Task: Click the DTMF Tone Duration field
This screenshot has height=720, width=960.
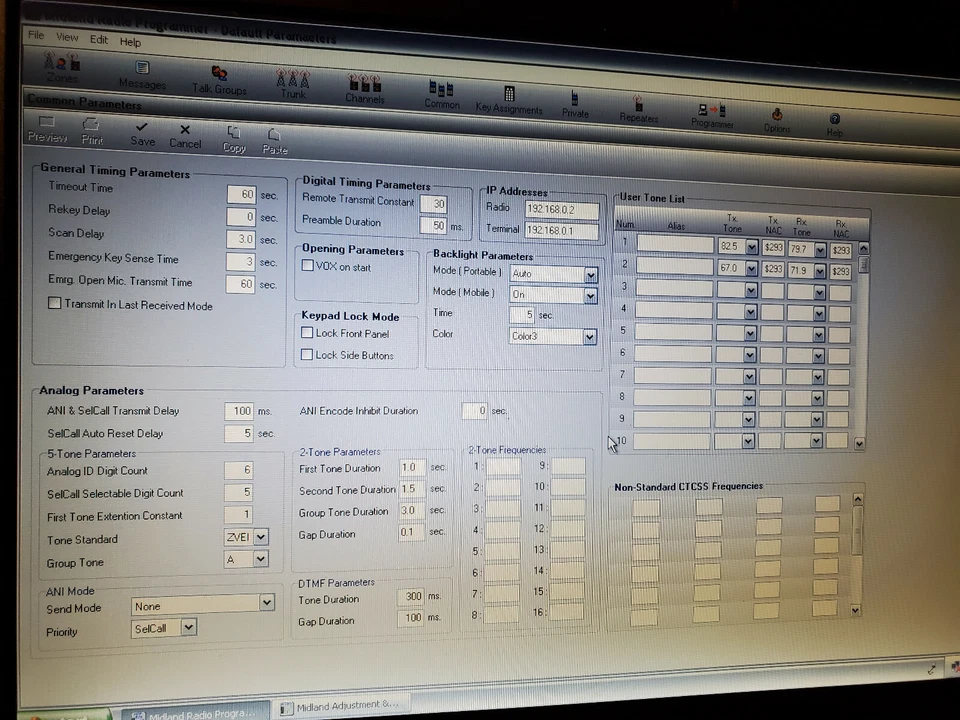Action: 410,596
